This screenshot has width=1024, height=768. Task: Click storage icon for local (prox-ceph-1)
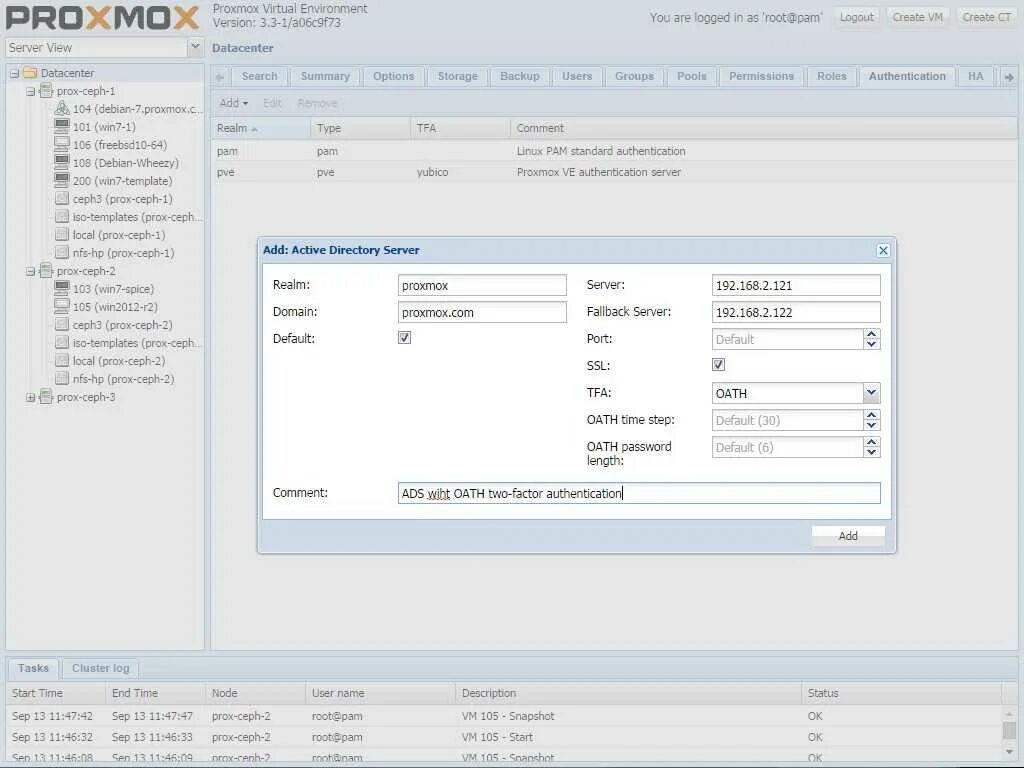(62, 234)
